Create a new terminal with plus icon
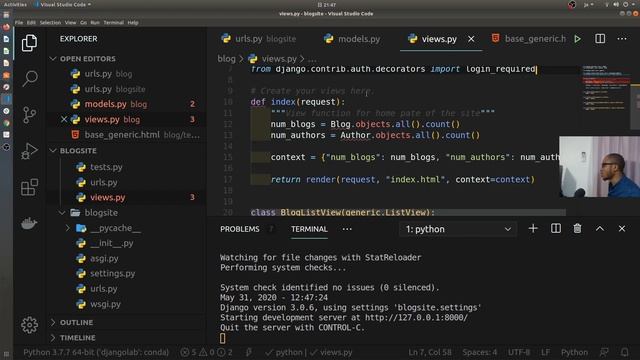Screen dimensions: 640x360 click(533, 229)
